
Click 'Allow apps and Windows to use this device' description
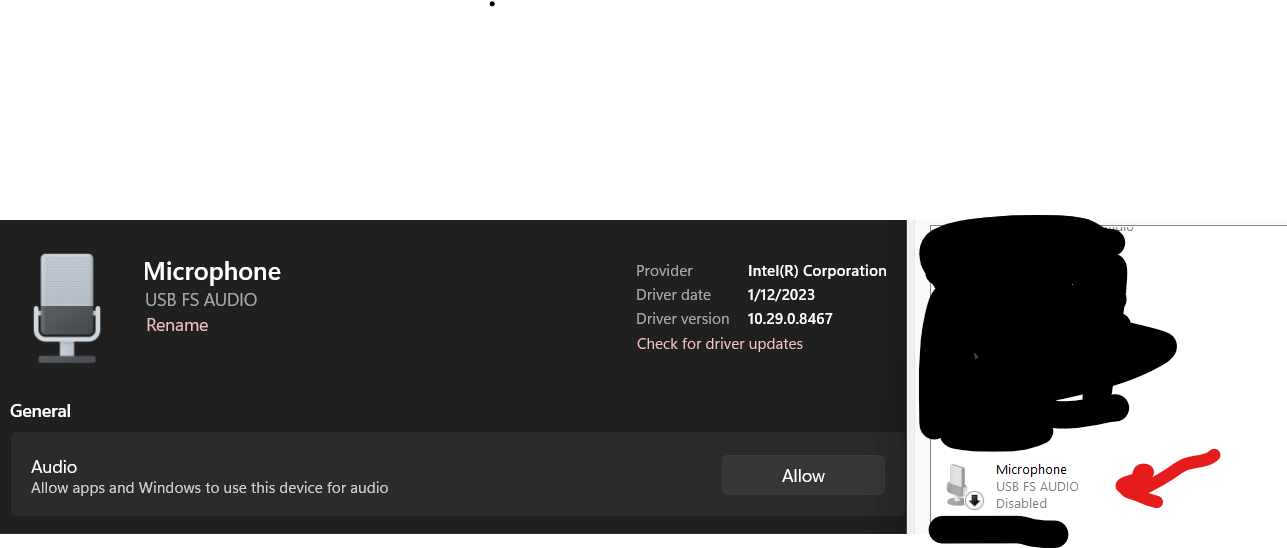point(210,488)
